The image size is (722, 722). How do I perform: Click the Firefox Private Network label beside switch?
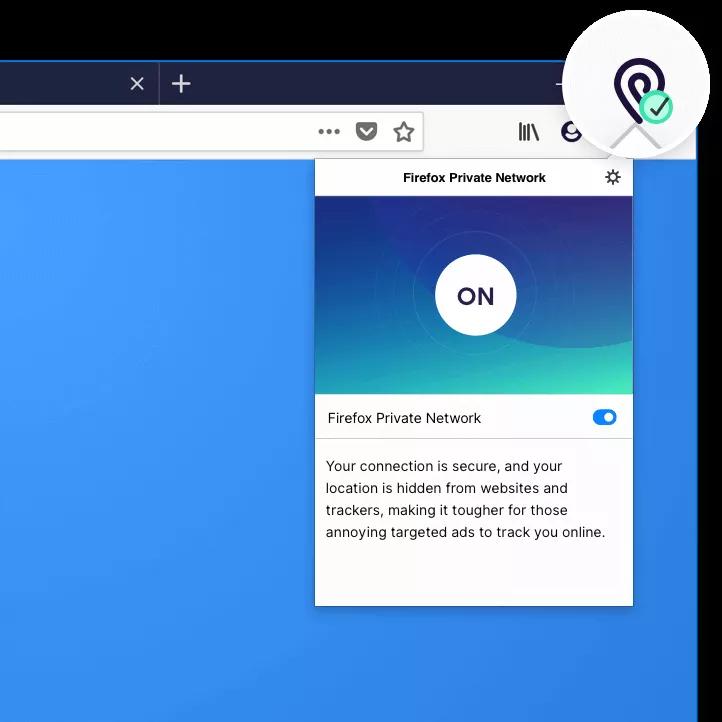coord(404,418)
